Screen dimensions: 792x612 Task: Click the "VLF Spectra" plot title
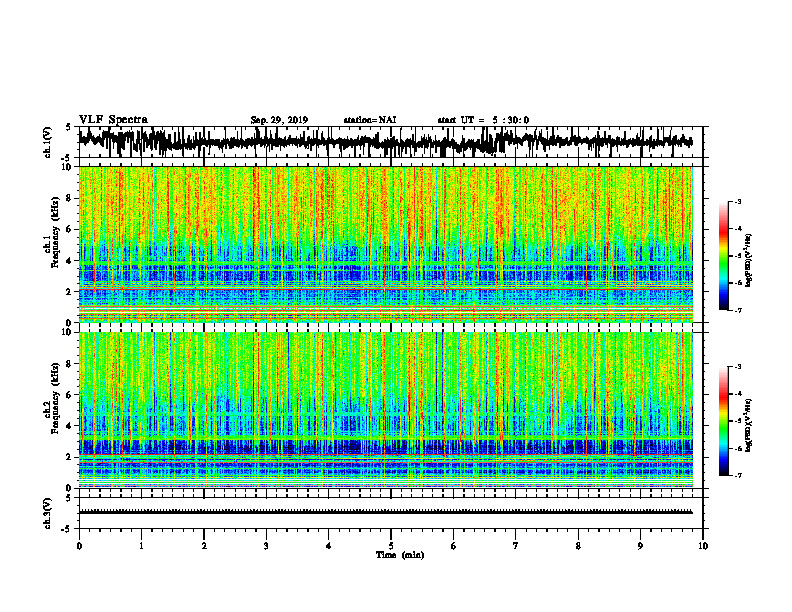pos(113,120)
